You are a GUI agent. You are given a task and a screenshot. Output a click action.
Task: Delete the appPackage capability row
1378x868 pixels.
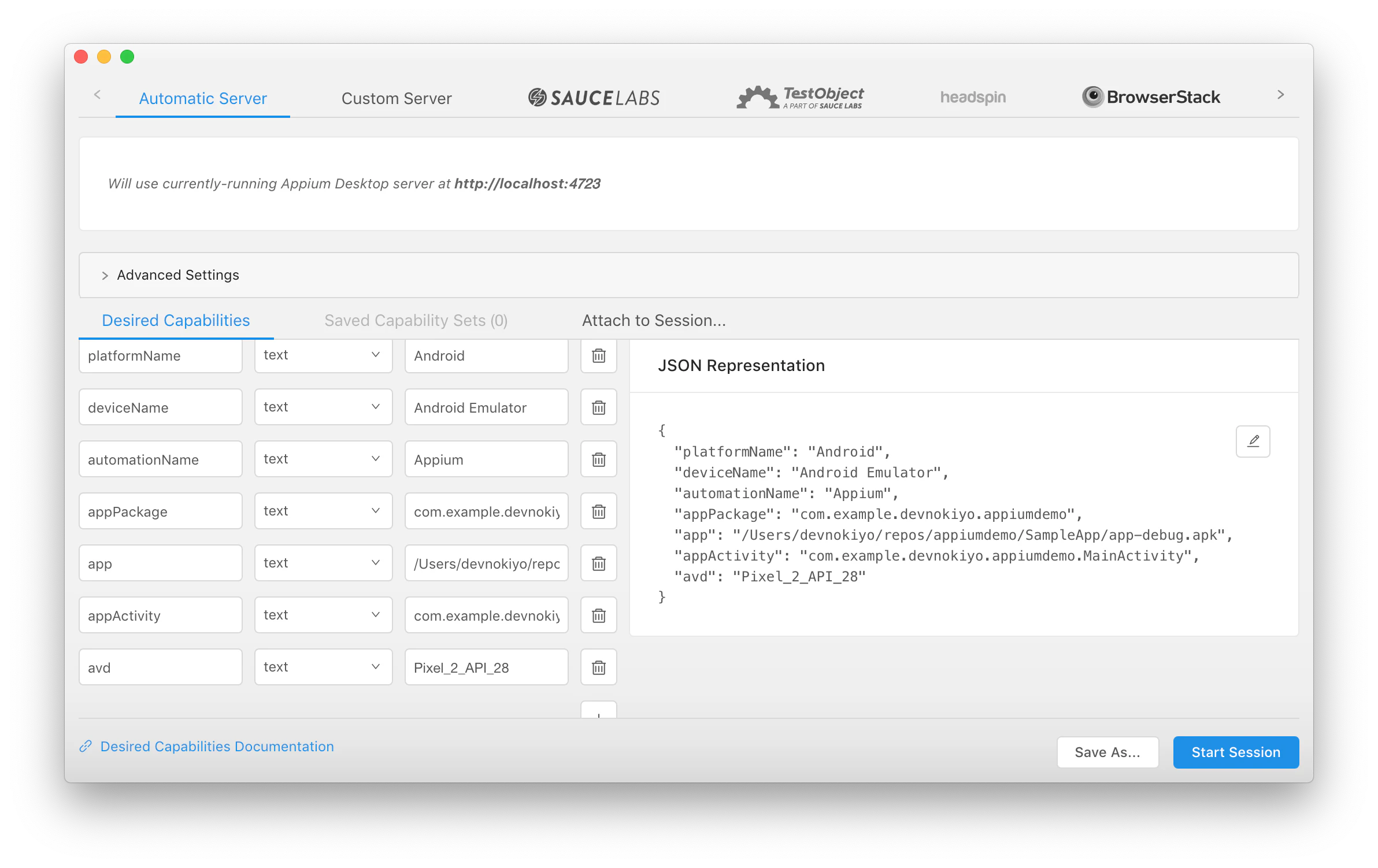(x=598, y=511)
